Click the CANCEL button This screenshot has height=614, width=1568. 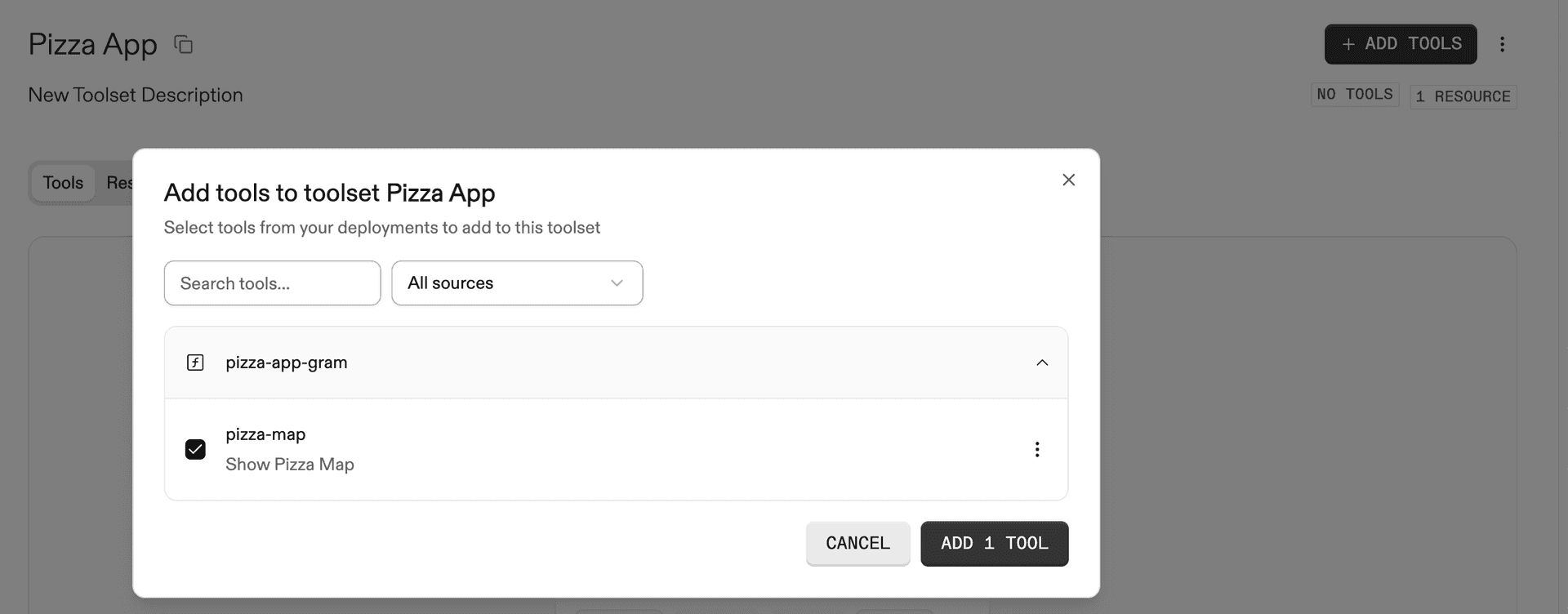pyautogui.click(x=857, y=543)
